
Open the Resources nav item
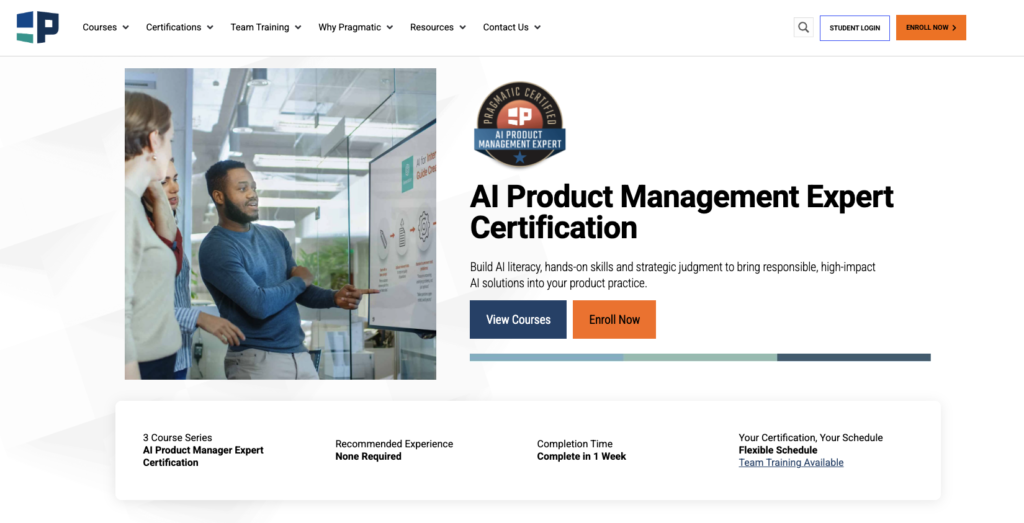coord(432,27)
